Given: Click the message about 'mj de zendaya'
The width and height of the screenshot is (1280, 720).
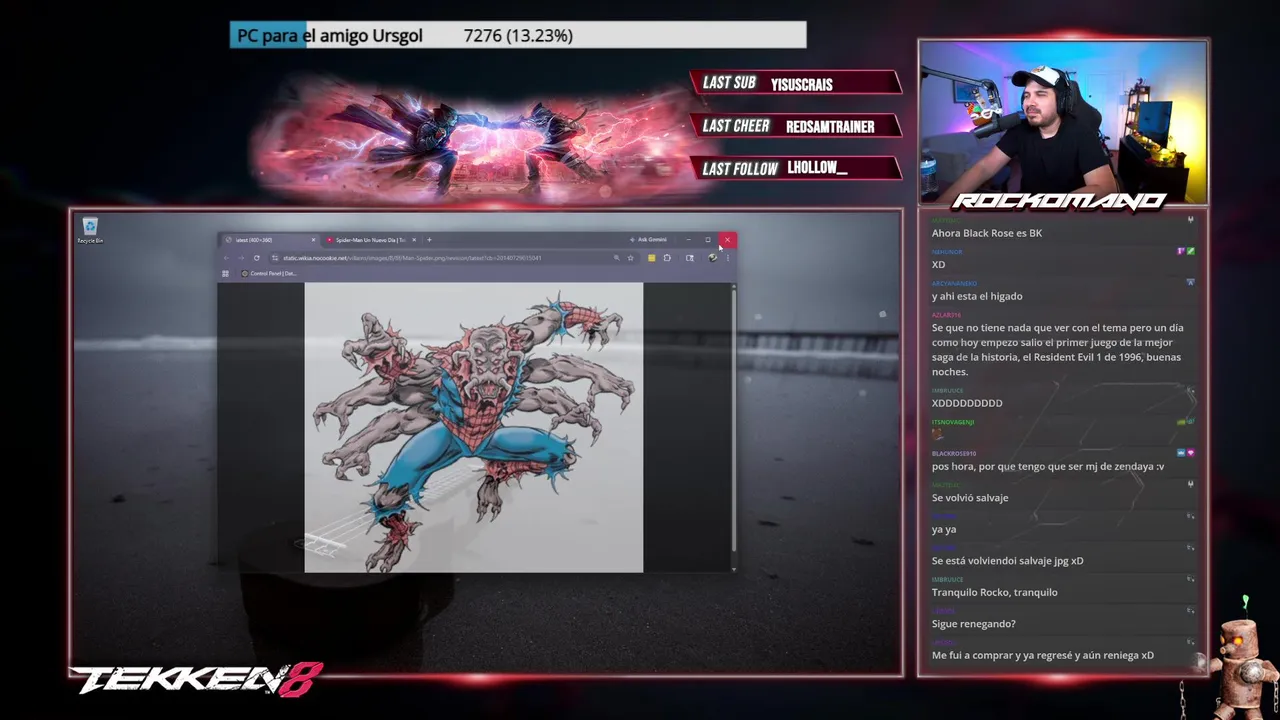Looking at the screenshot, I should pyautogui.click(x=1048, y=466).
